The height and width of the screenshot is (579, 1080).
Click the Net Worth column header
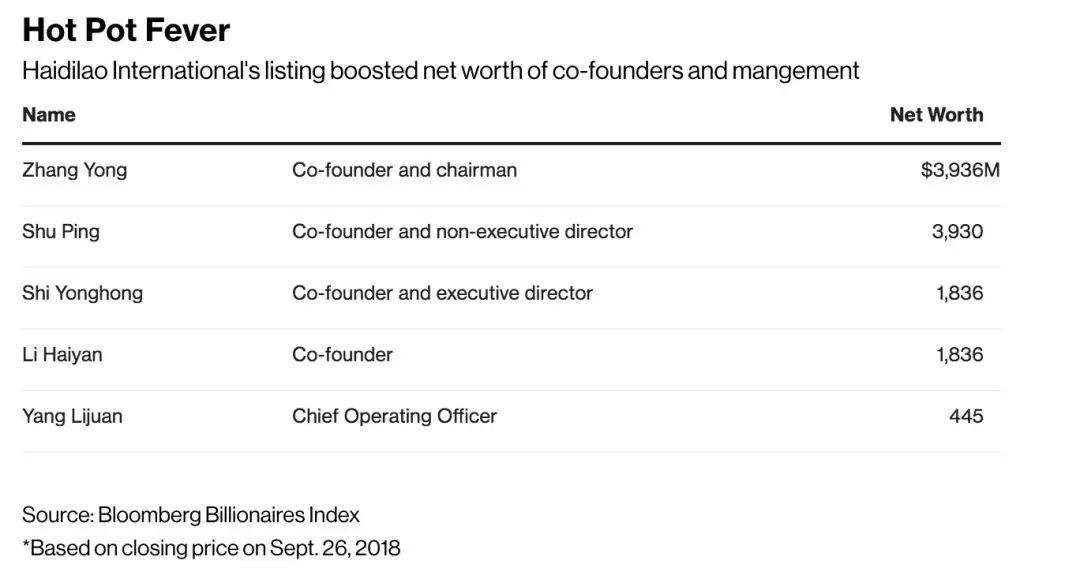[x=936, y=115]
